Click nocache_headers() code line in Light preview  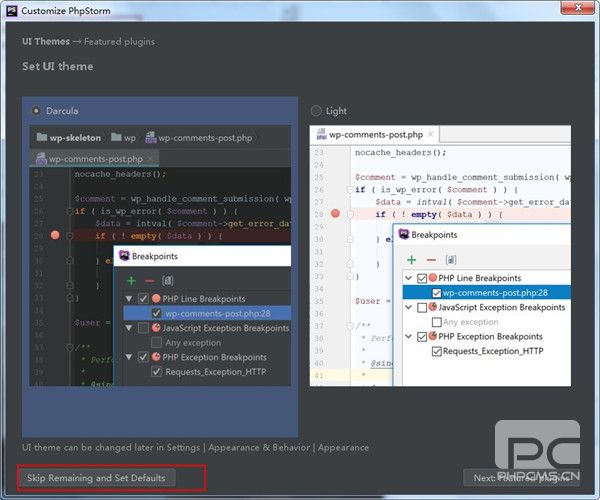coord(400,153)
